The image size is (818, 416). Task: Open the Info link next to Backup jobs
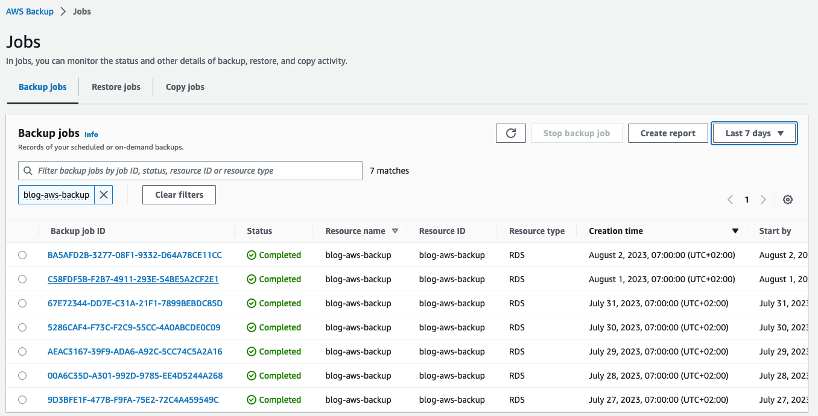click(92, 134)
